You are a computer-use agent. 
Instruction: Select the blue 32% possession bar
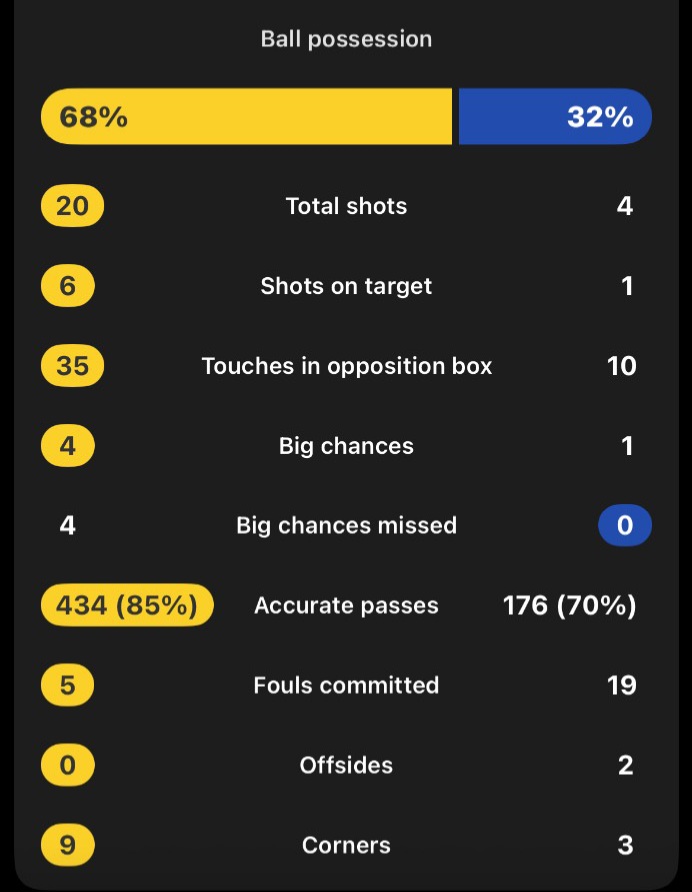(555, 117)
